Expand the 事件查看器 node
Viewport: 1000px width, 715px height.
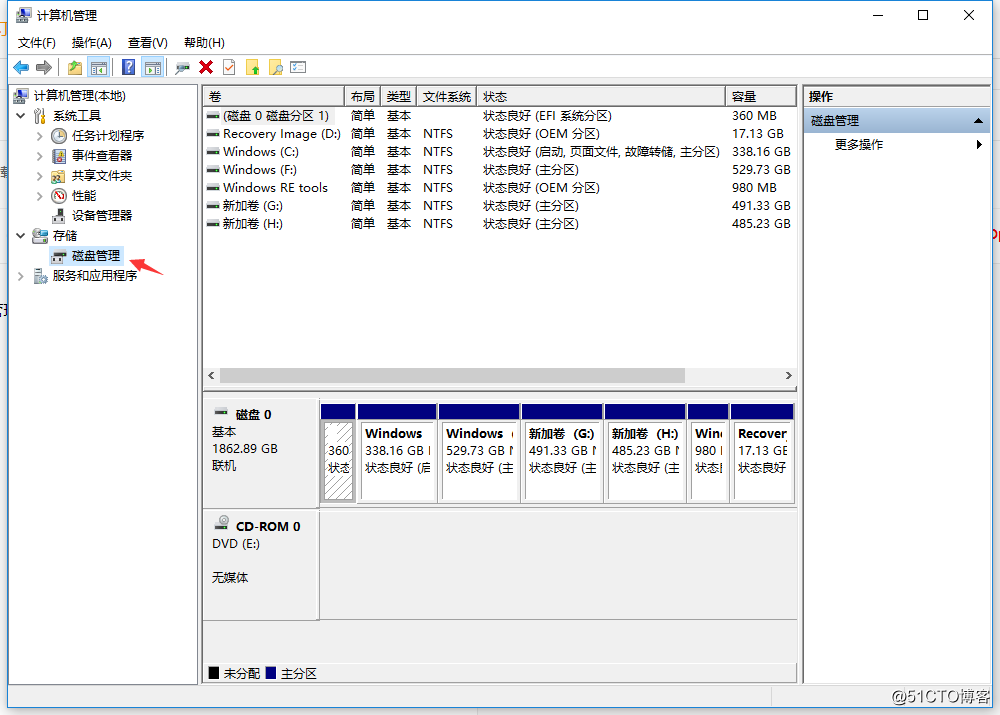40,156
